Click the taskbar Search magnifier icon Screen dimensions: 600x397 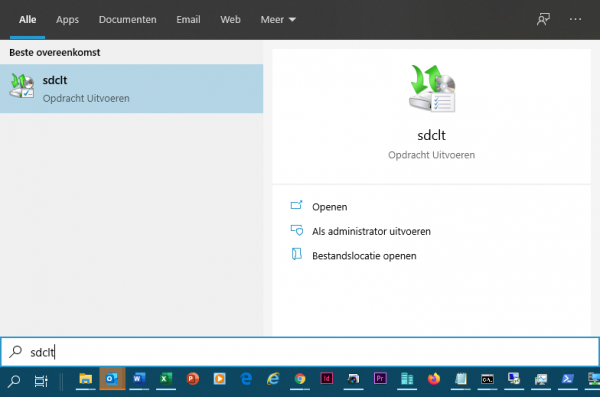click(x=14, y=381)
